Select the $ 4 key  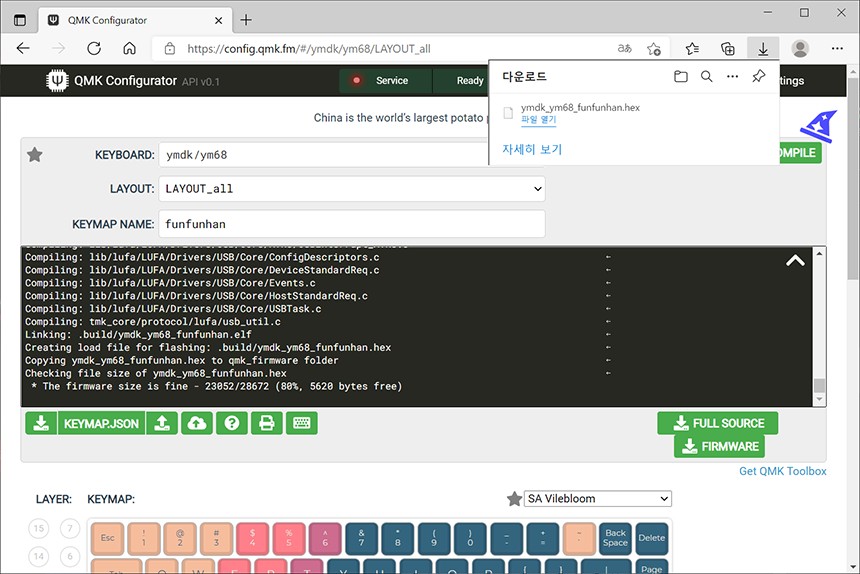point(252,538)
